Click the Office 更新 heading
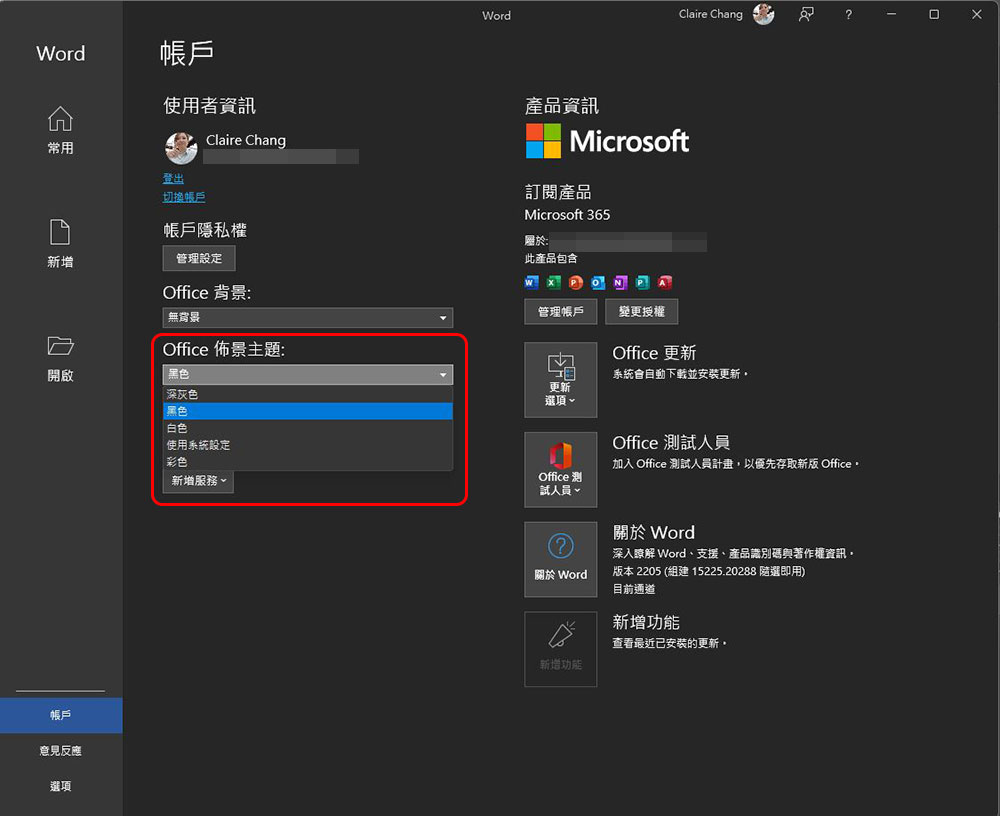 (654, 353)
